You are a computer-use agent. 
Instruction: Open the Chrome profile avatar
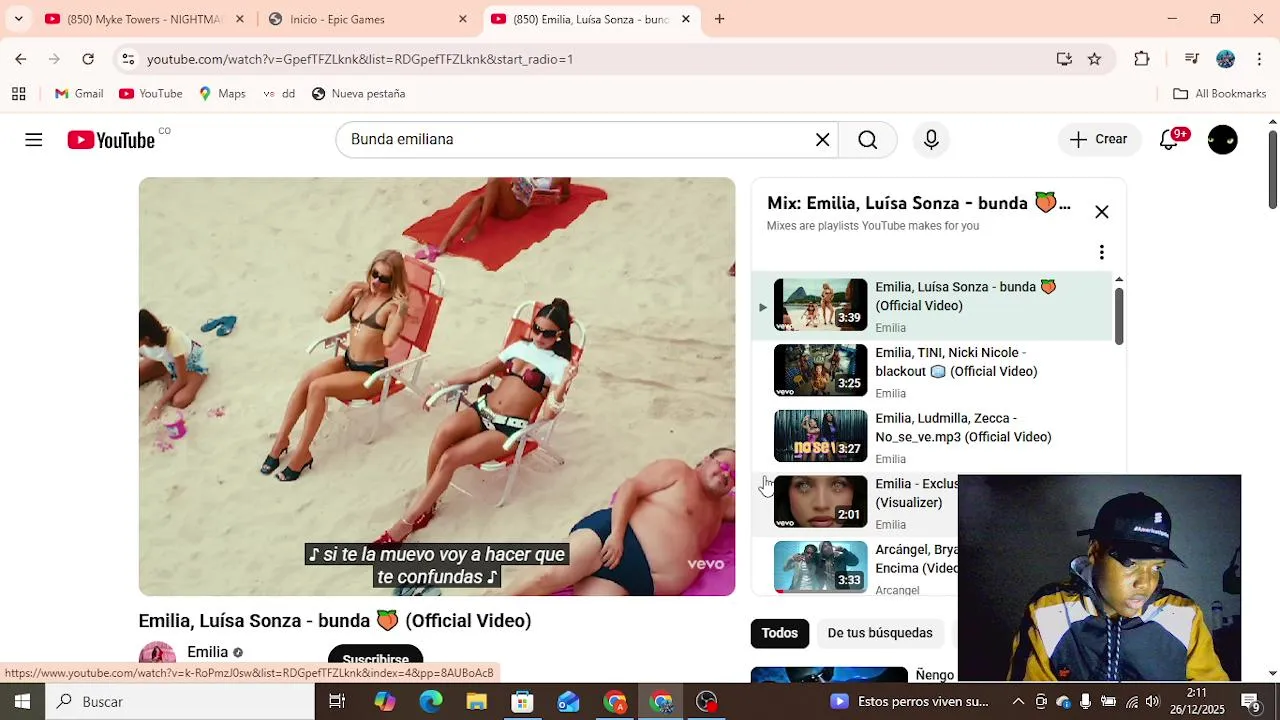1225,59
